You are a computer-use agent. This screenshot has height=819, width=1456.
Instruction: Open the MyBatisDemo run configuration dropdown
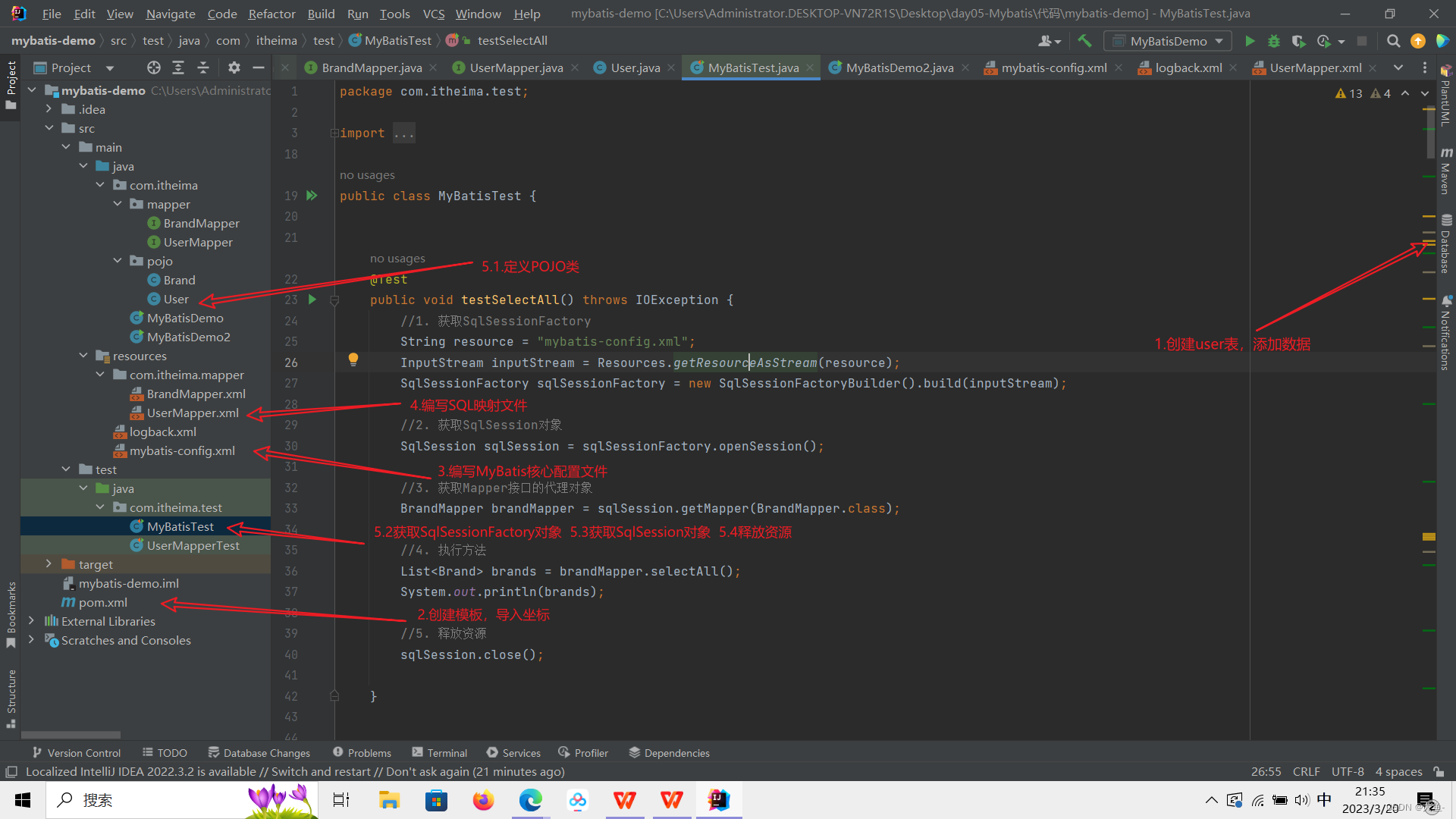(x=1168, y=41)
